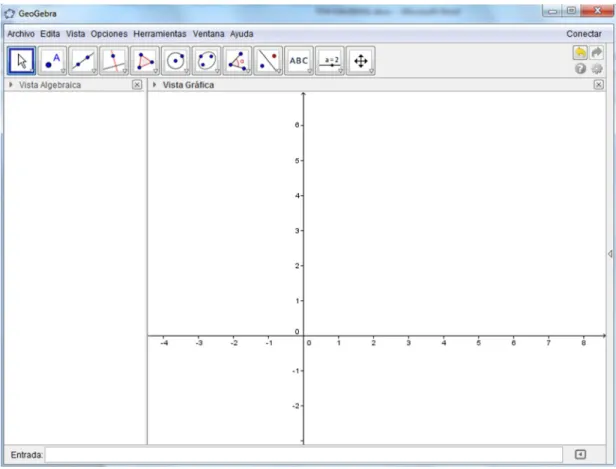Close the Vista Gráfica panel
This screenshot has height=469, width=616.
pyautogui.click(x=598, y=84)
